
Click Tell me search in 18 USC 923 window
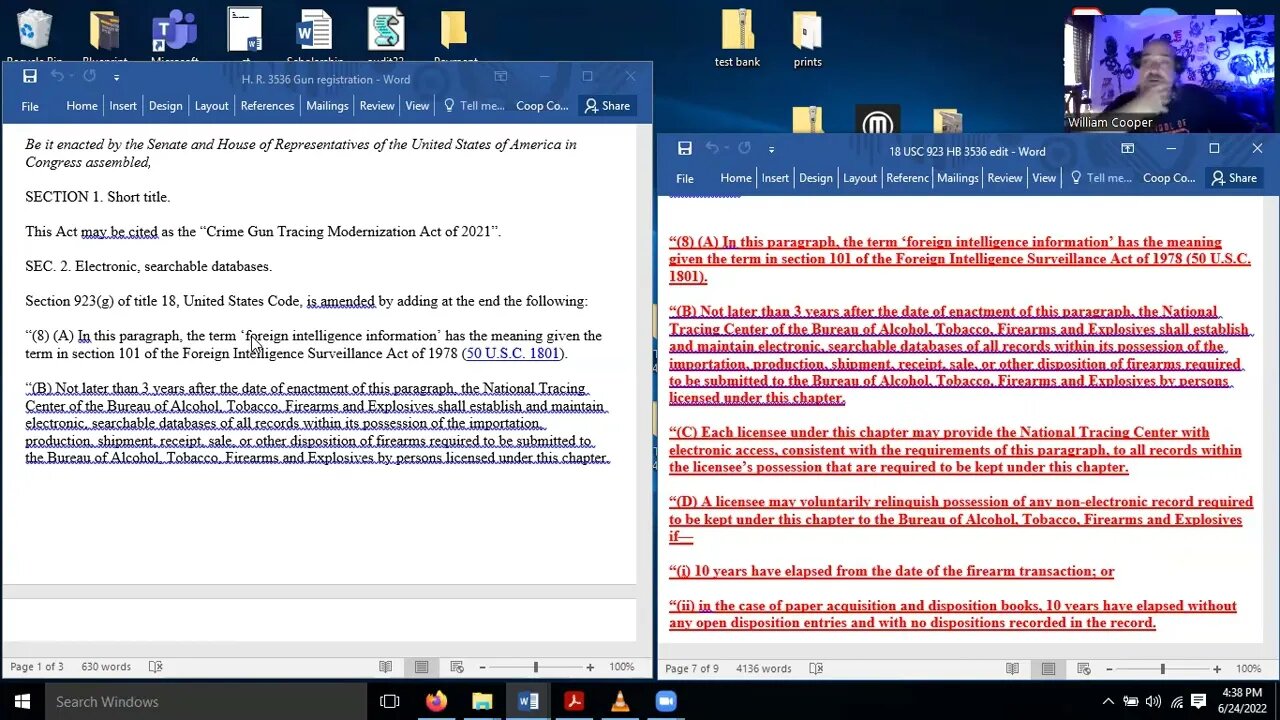point(1101,178)
